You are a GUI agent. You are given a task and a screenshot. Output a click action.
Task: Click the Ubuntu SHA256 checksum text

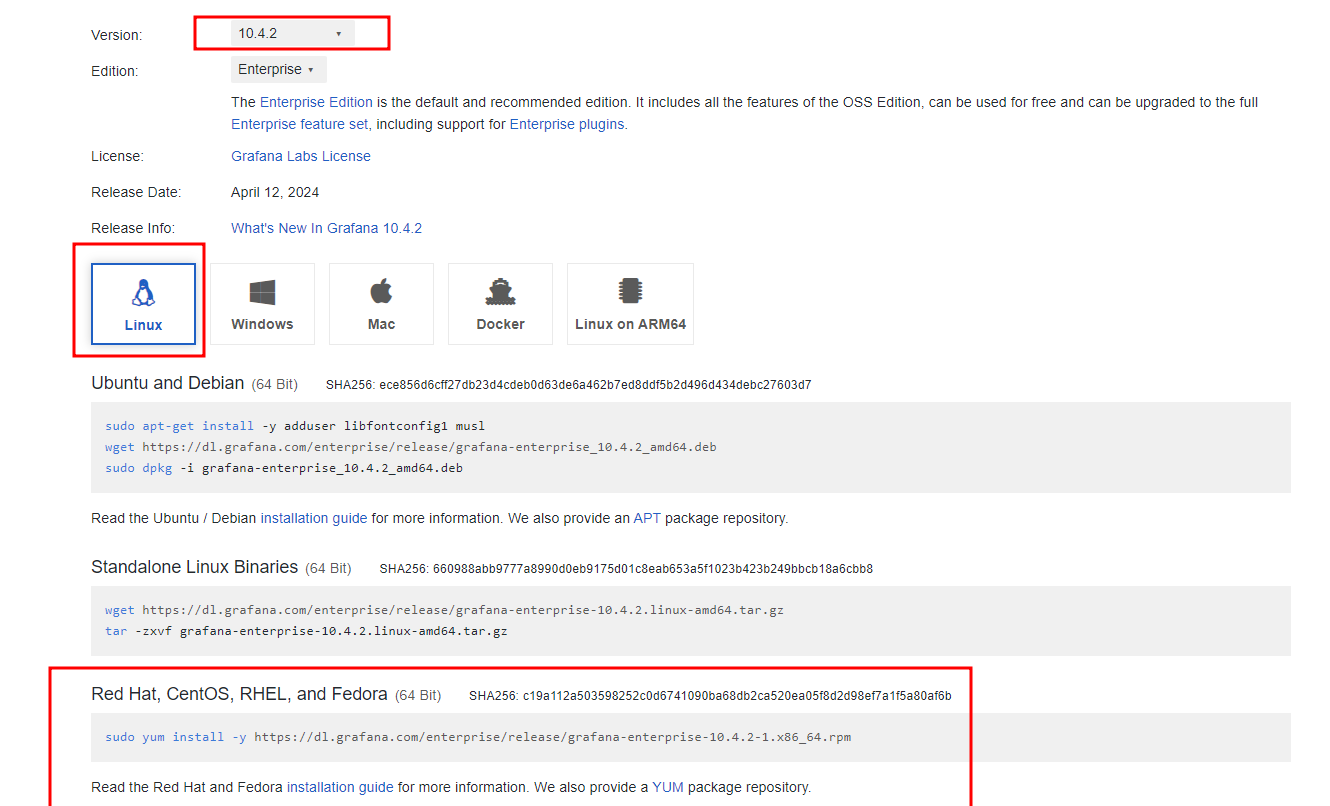pos(568,385)
